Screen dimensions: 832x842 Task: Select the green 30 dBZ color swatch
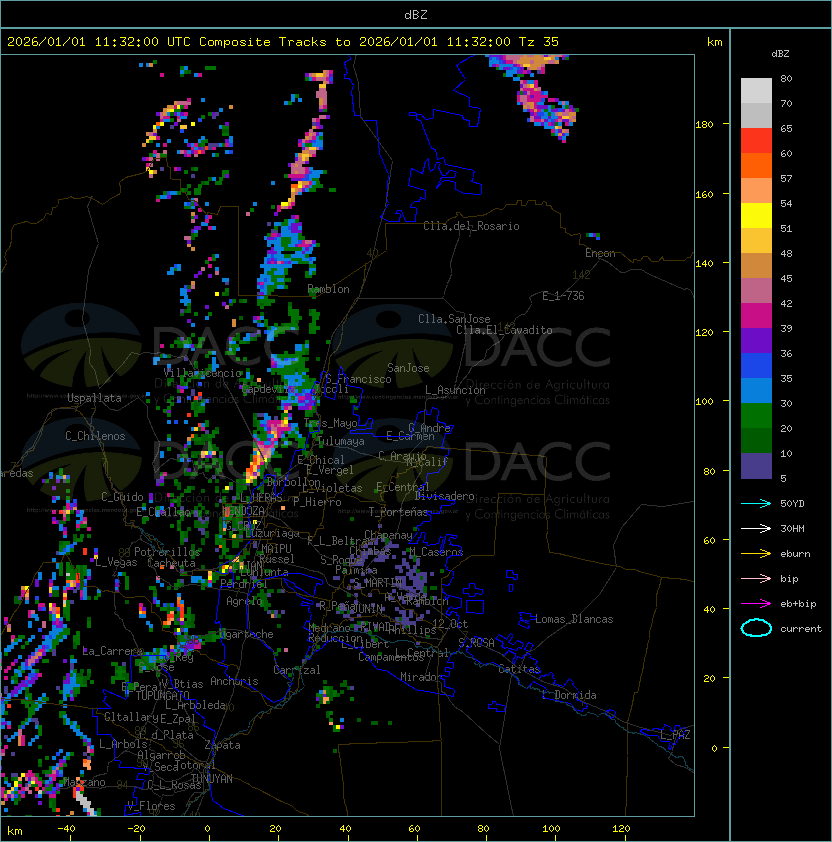pyautogui.click(x=756, y=416)
